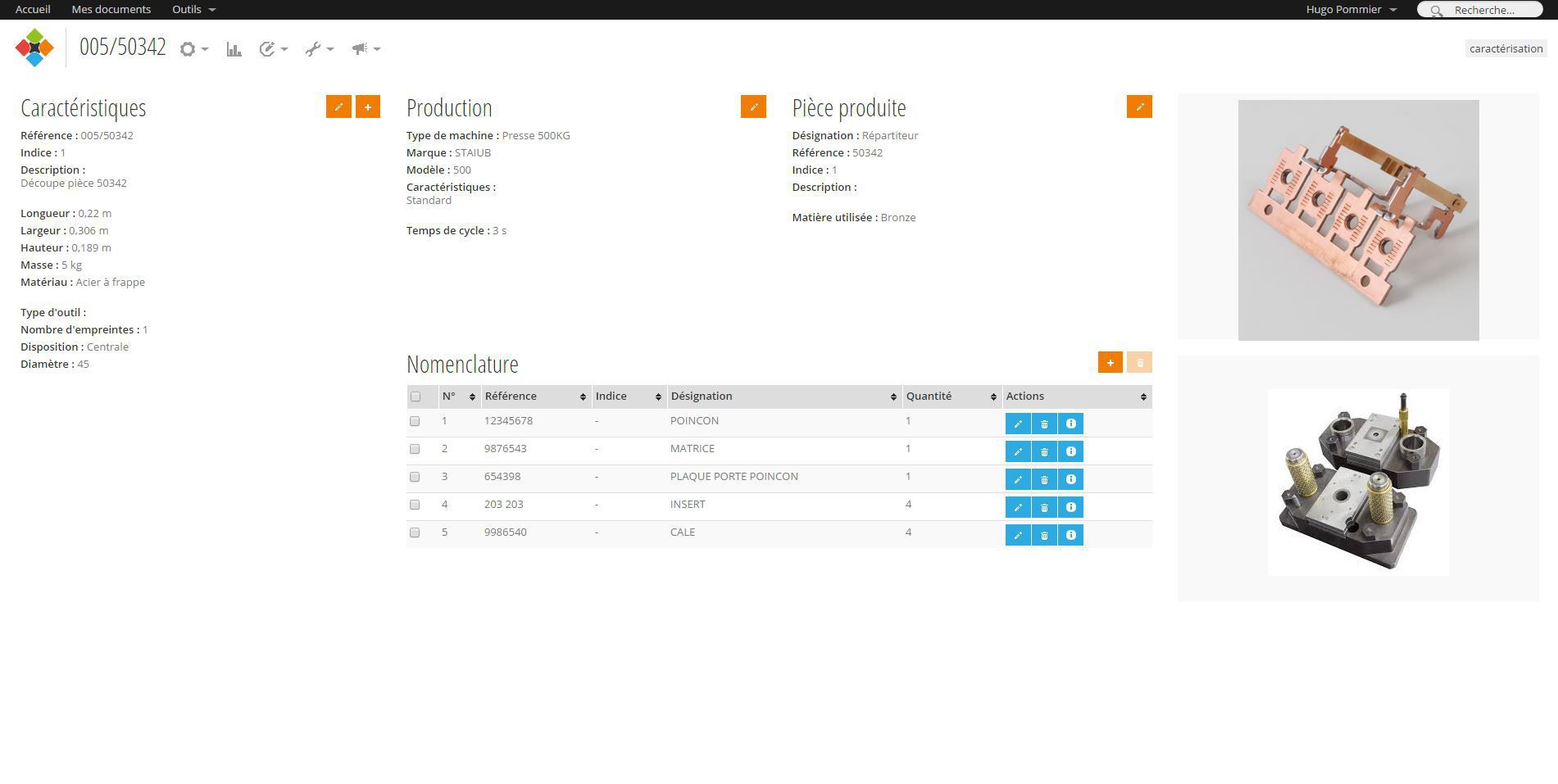Edit the CALE row
Viewport: 1558px width, 784px height.
(x=1018, y=535)
